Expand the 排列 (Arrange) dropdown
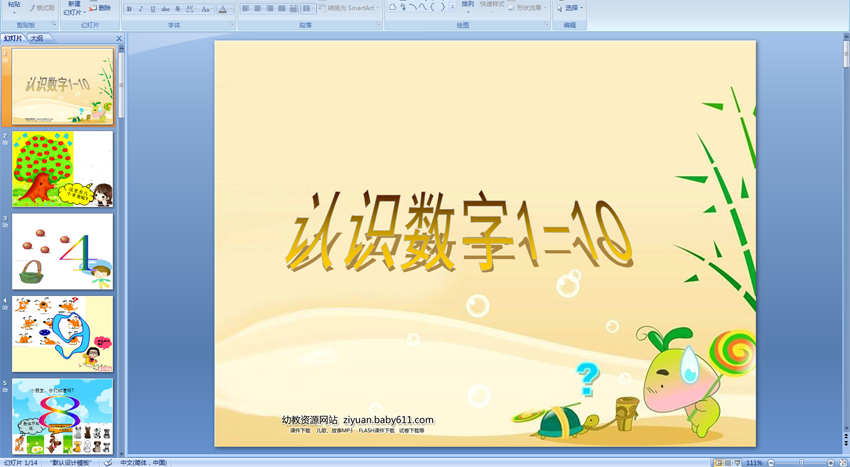Image resolution: width=850 pixels, height=467 pixels. [x=468, y=6]
